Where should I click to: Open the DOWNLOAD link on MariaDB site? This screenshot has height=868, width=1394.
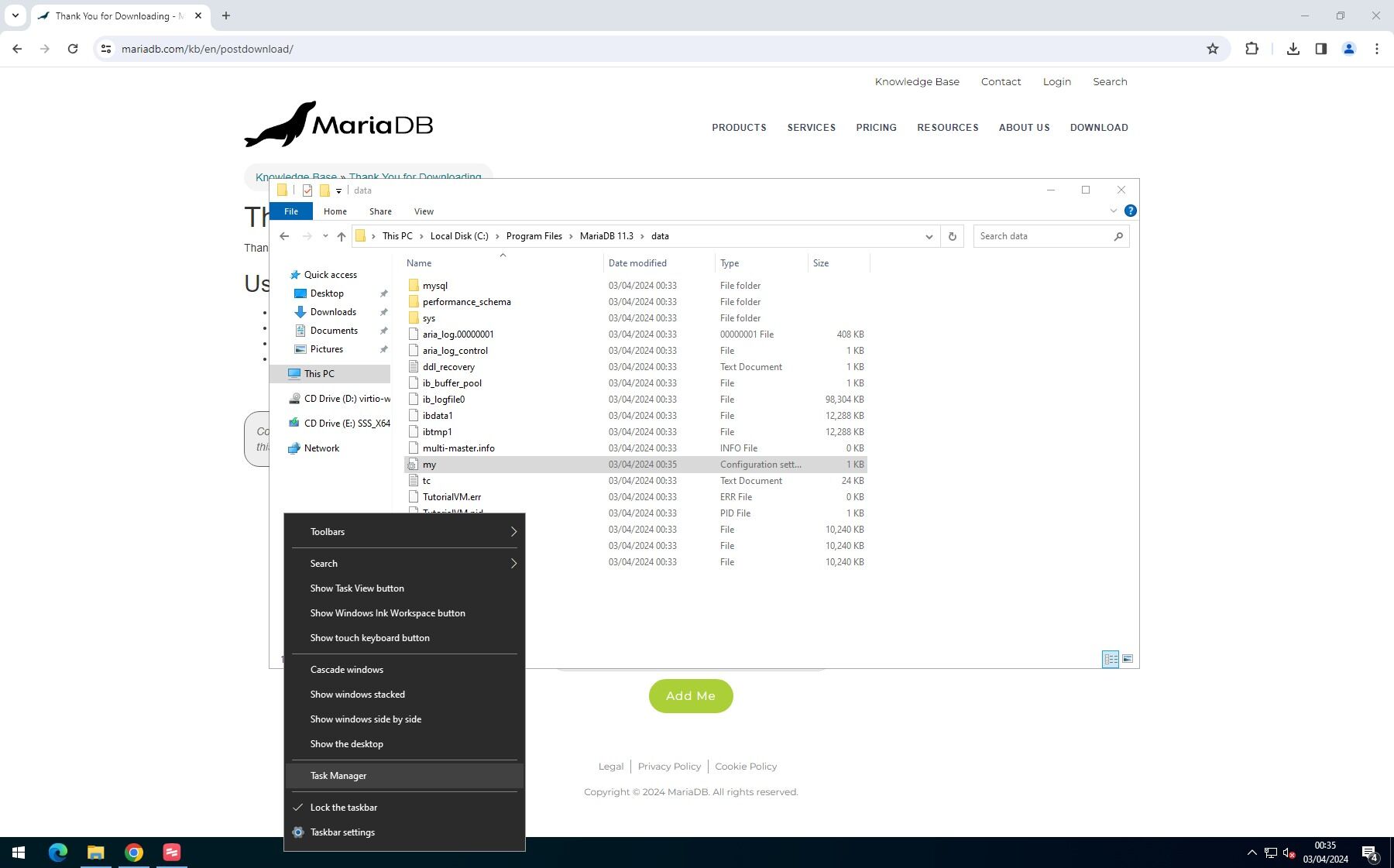(1099, 128)
